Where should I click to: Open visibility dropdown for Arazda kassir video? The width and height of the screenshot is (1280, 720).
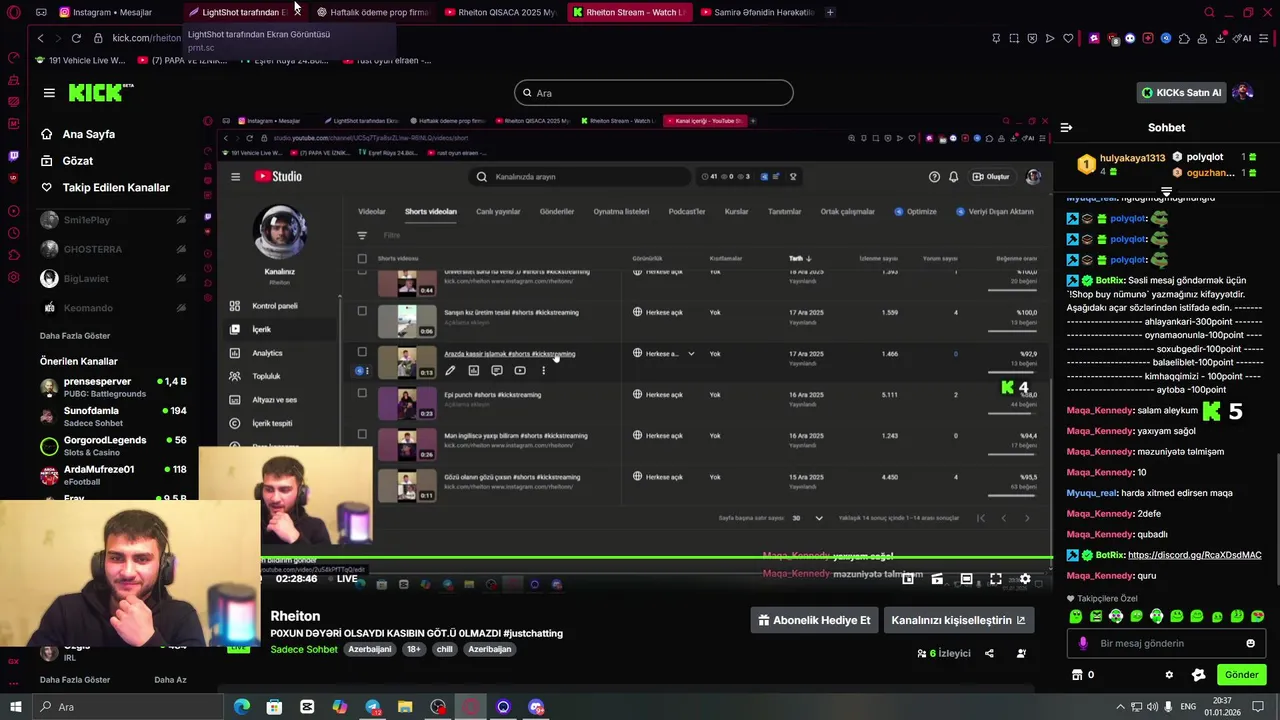[690, 353]
